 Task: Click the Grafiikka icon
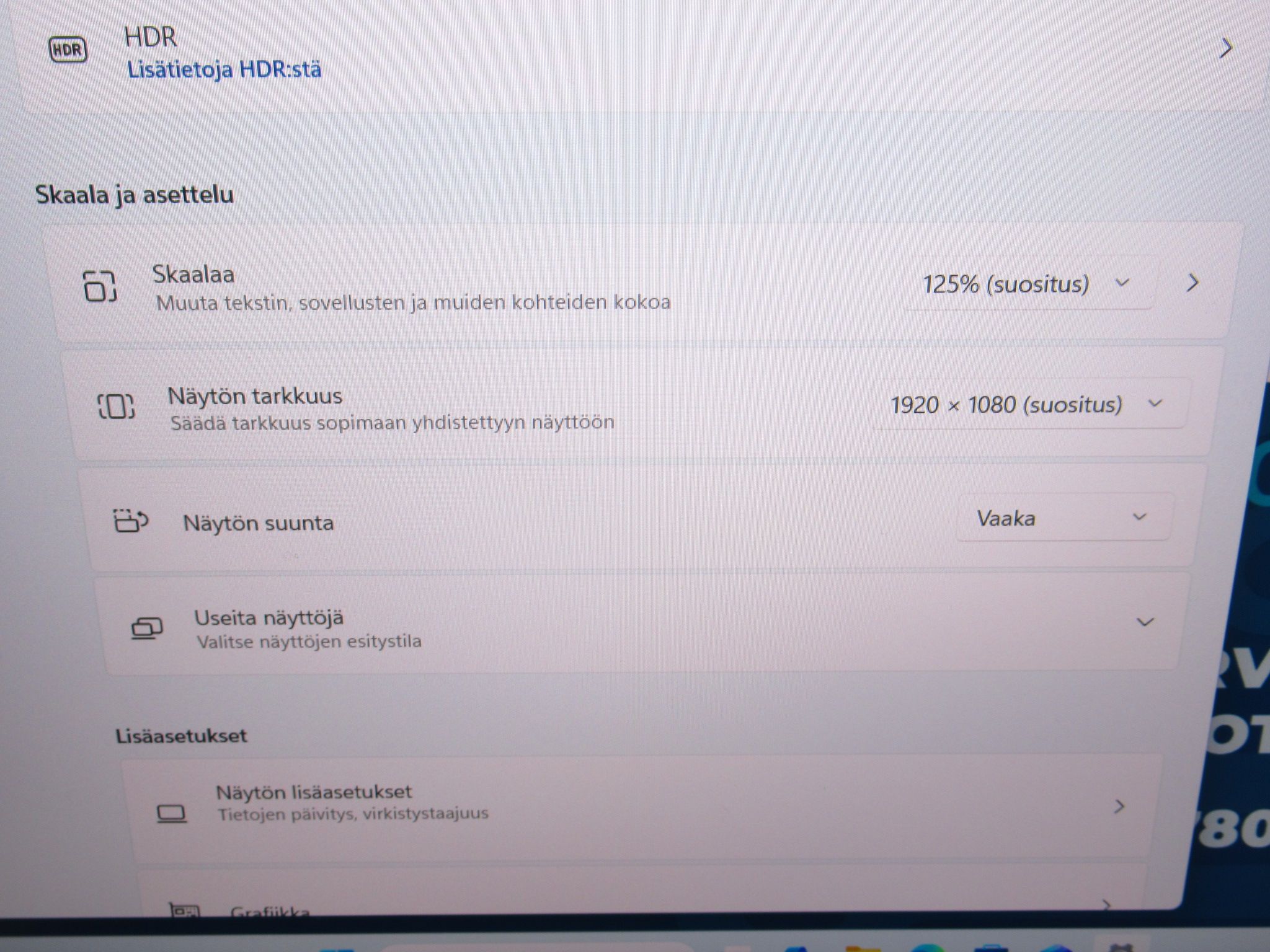coord(184,910)
